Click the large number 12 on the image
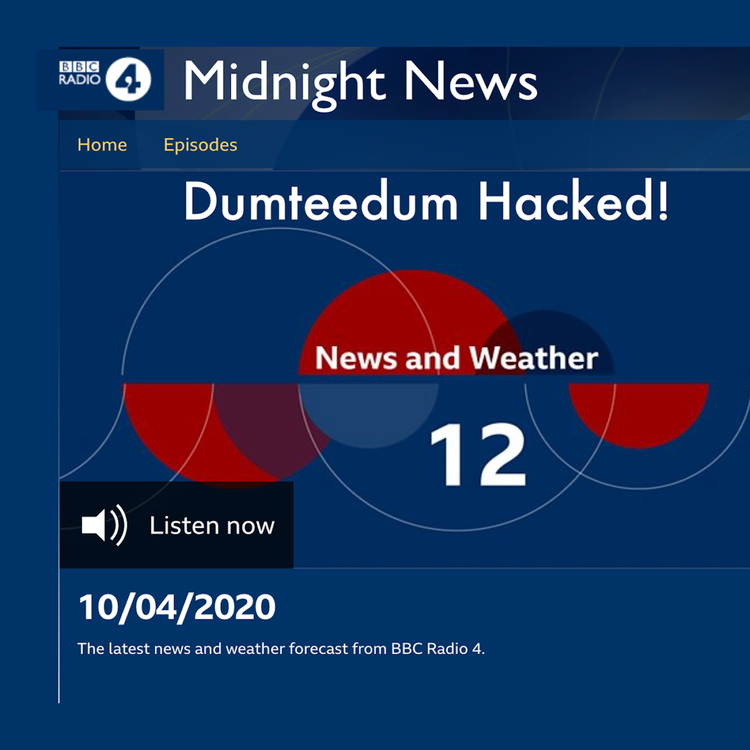Image resolution: width=750 pixels, height=750 pixels. (x=478, y=454)
